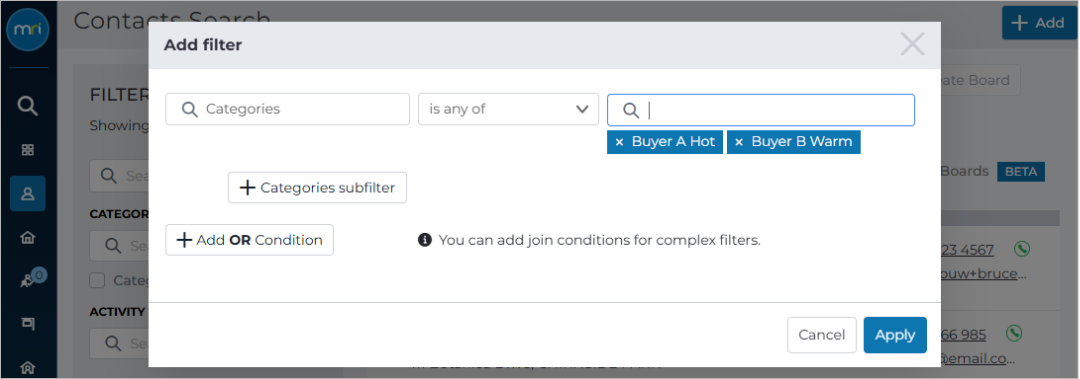Open the properties house icon in sidebar
1080x379 pixels.
(x=28, y=238)
